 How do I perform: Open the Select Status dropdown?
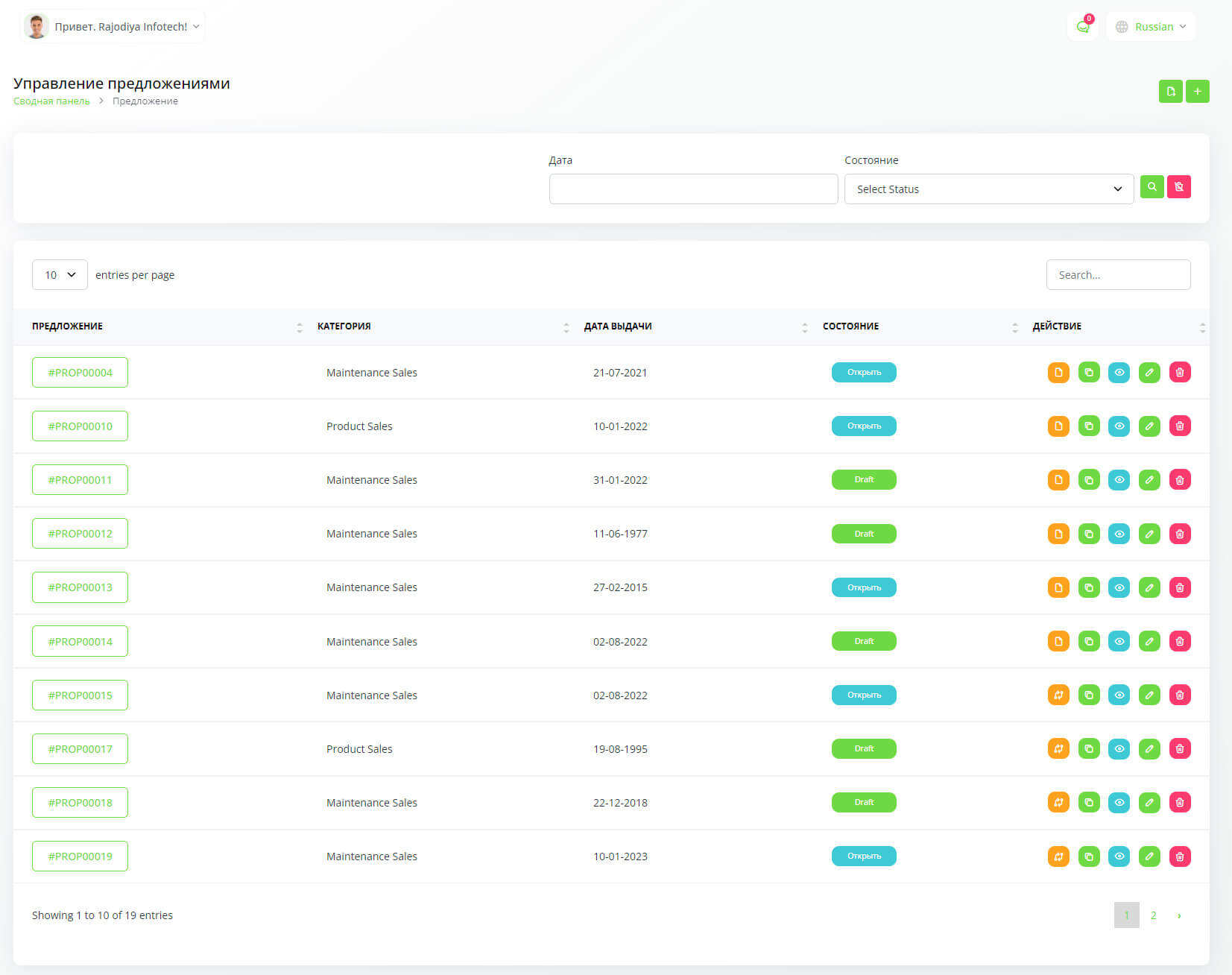click(988, 189)
